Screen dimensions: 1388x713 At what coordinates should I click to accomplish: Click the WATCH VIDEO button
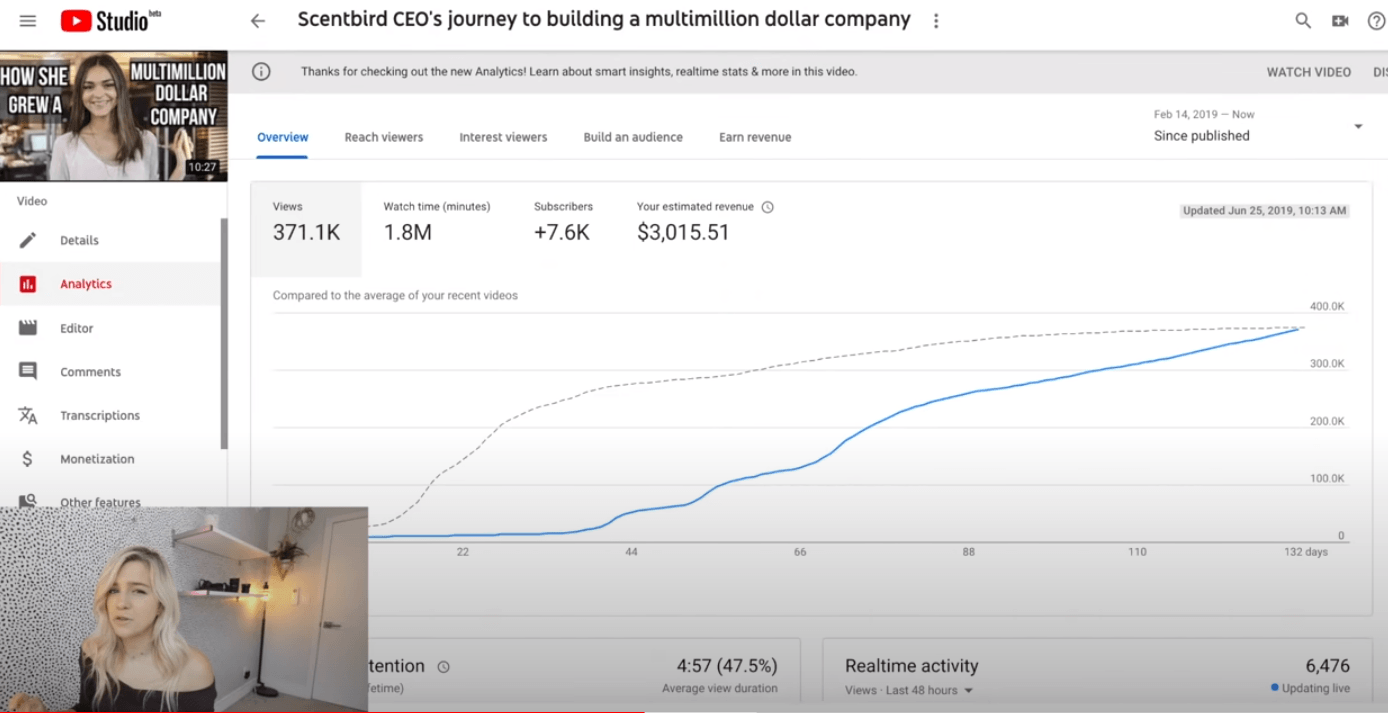click(x=1308, y=72)
